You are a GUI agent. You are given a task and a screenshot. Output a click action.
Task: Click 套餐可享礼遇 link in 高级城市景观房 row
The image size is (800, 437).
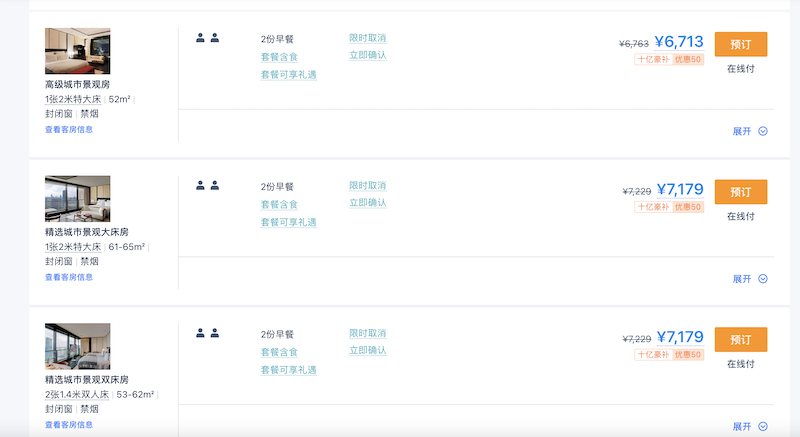(x=289, y=75)
